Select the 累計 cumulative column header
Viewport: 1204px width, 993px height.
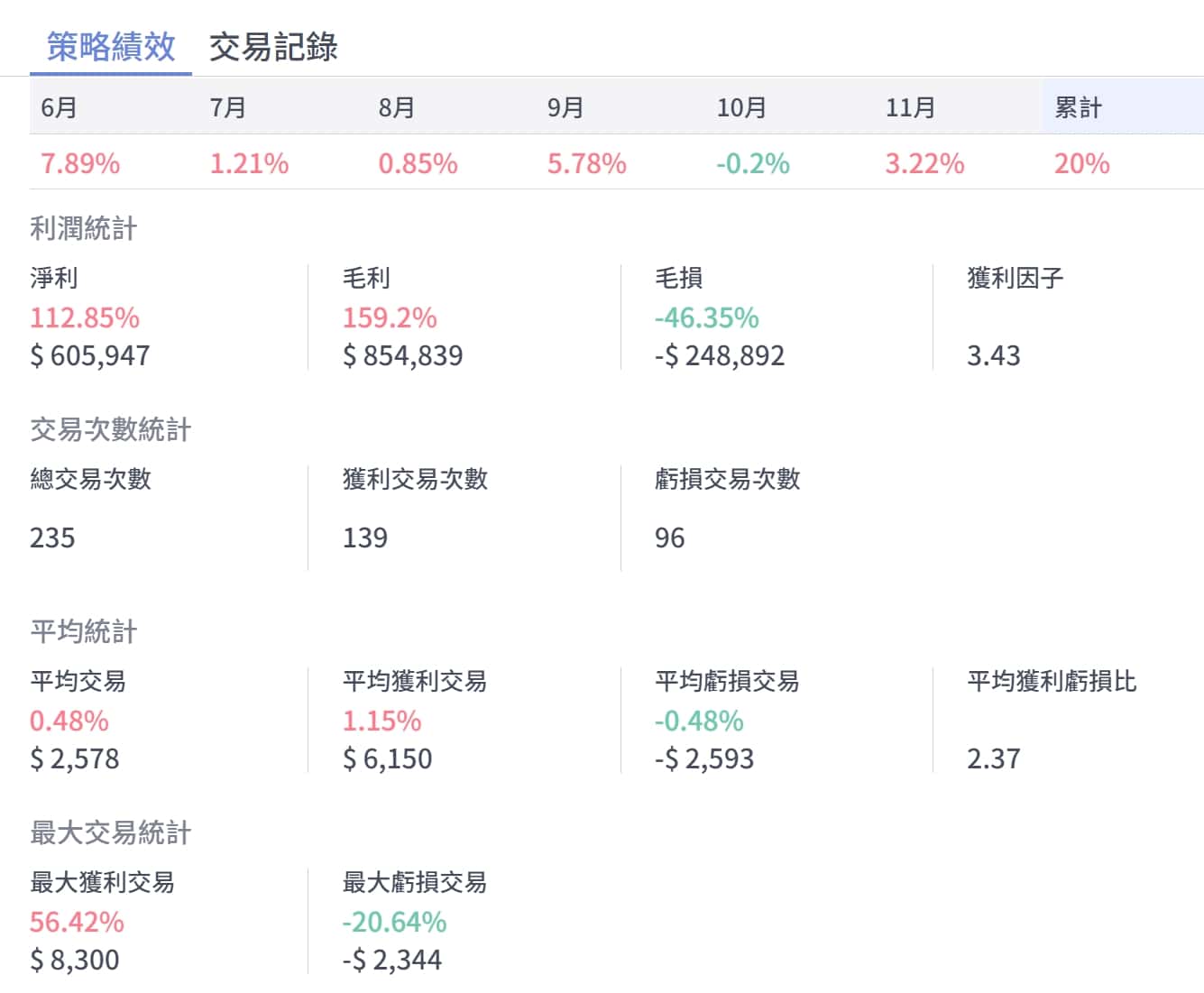point(1078,108)
